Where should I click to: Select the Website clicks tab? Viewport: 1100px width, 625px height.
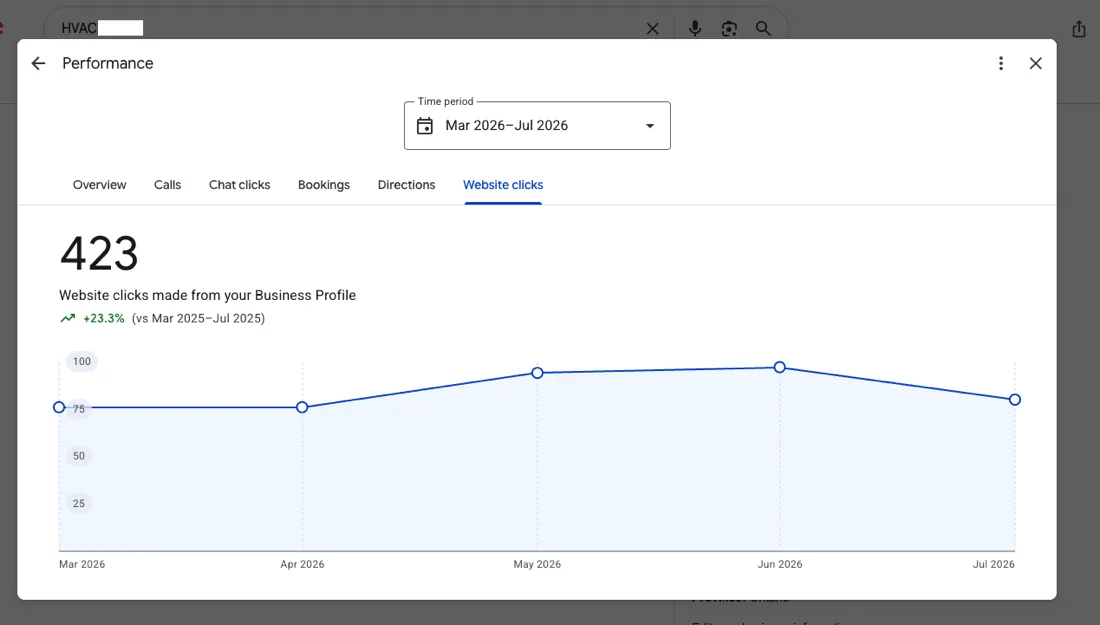tap(503, 184)
